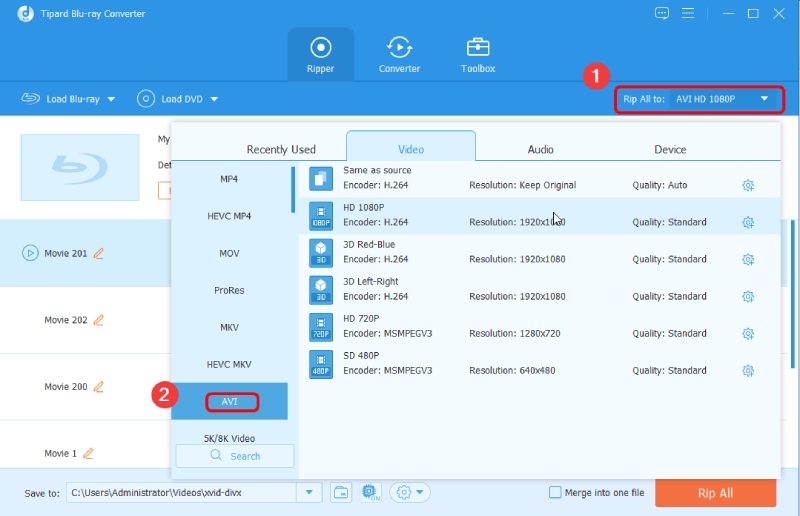Choose HEVC MP4 format

pos(229,216)
